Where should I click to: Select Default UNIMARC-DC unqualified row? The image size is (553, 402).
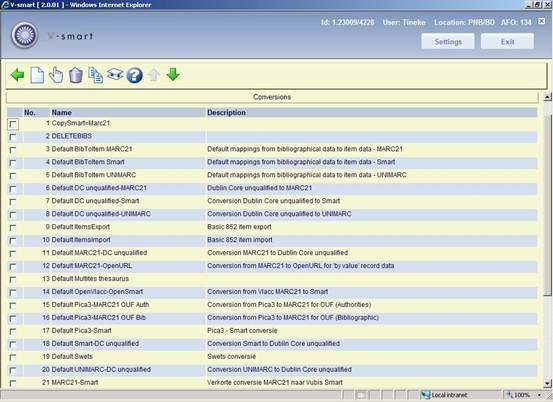(101, 369)
